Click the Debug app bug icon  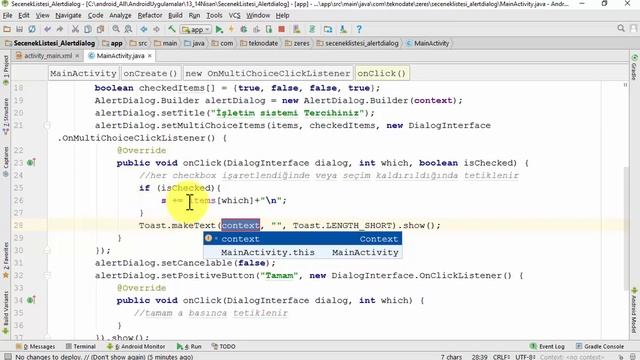click(x=244, y=29)
